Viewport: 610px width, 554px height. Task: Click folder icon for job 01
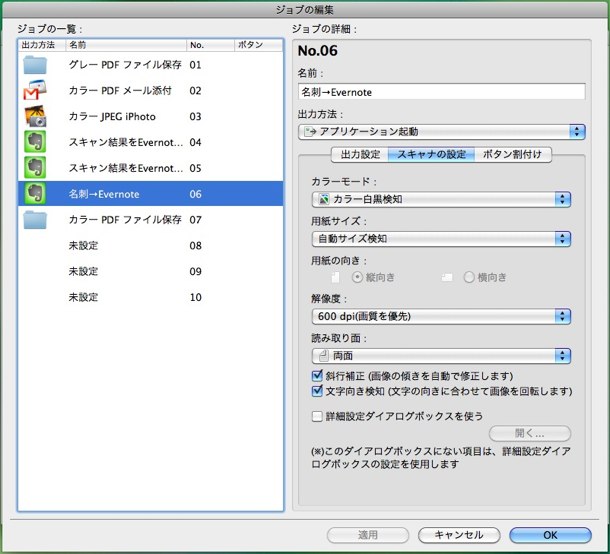pyautogui.click(x=35, y=65)
